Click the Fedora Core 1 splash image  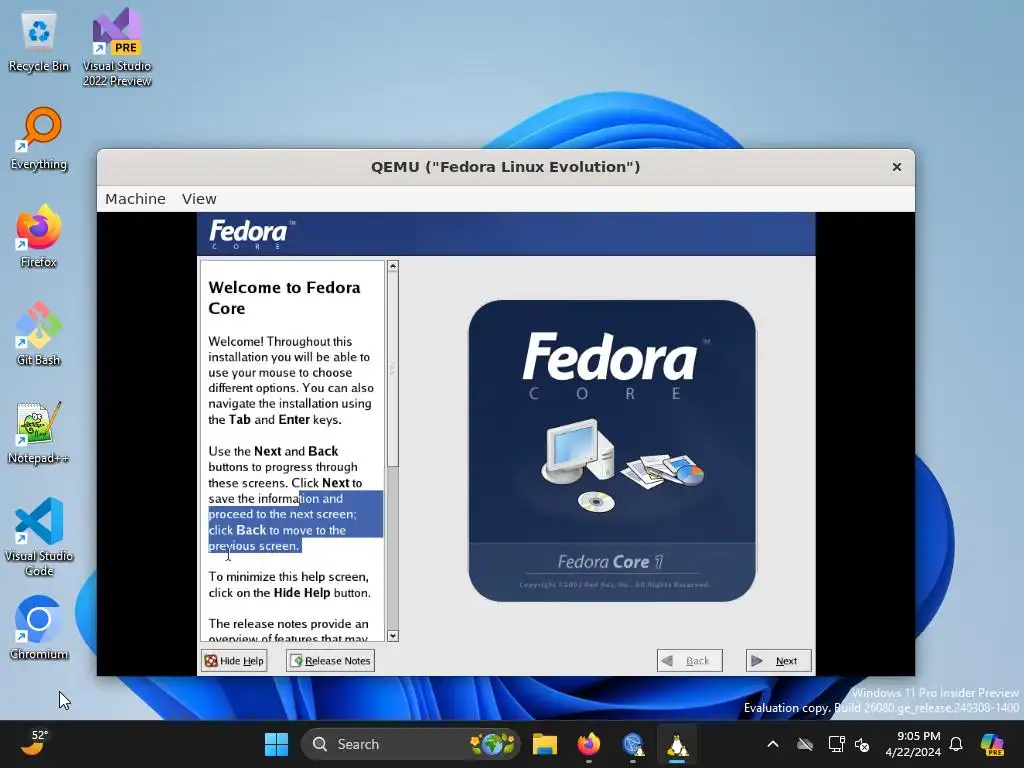click(x=612, y=451)
